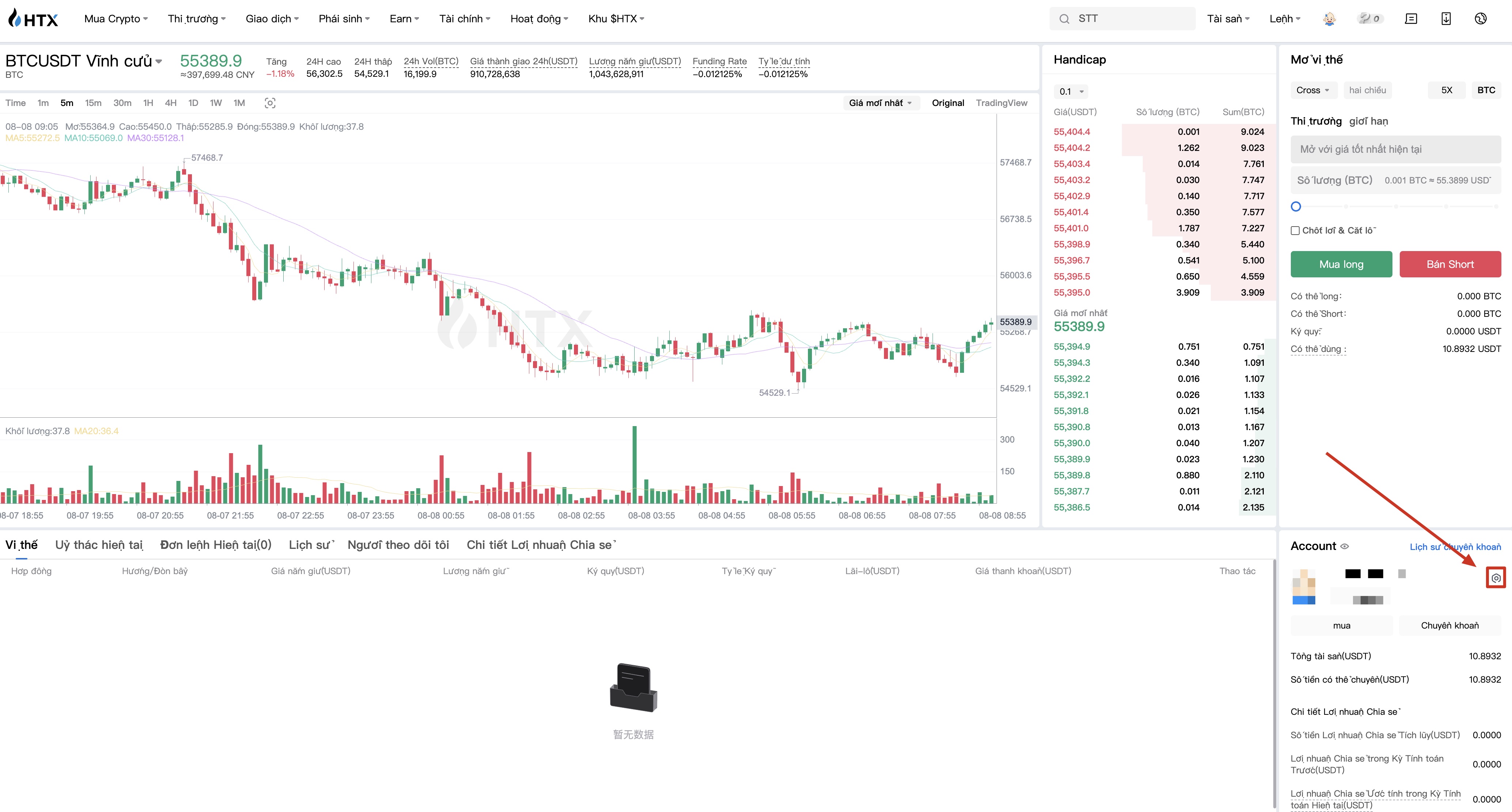Screen dimensions: 1512x812
Task: Select the 1W chart interval
Action: pos(215,103)
